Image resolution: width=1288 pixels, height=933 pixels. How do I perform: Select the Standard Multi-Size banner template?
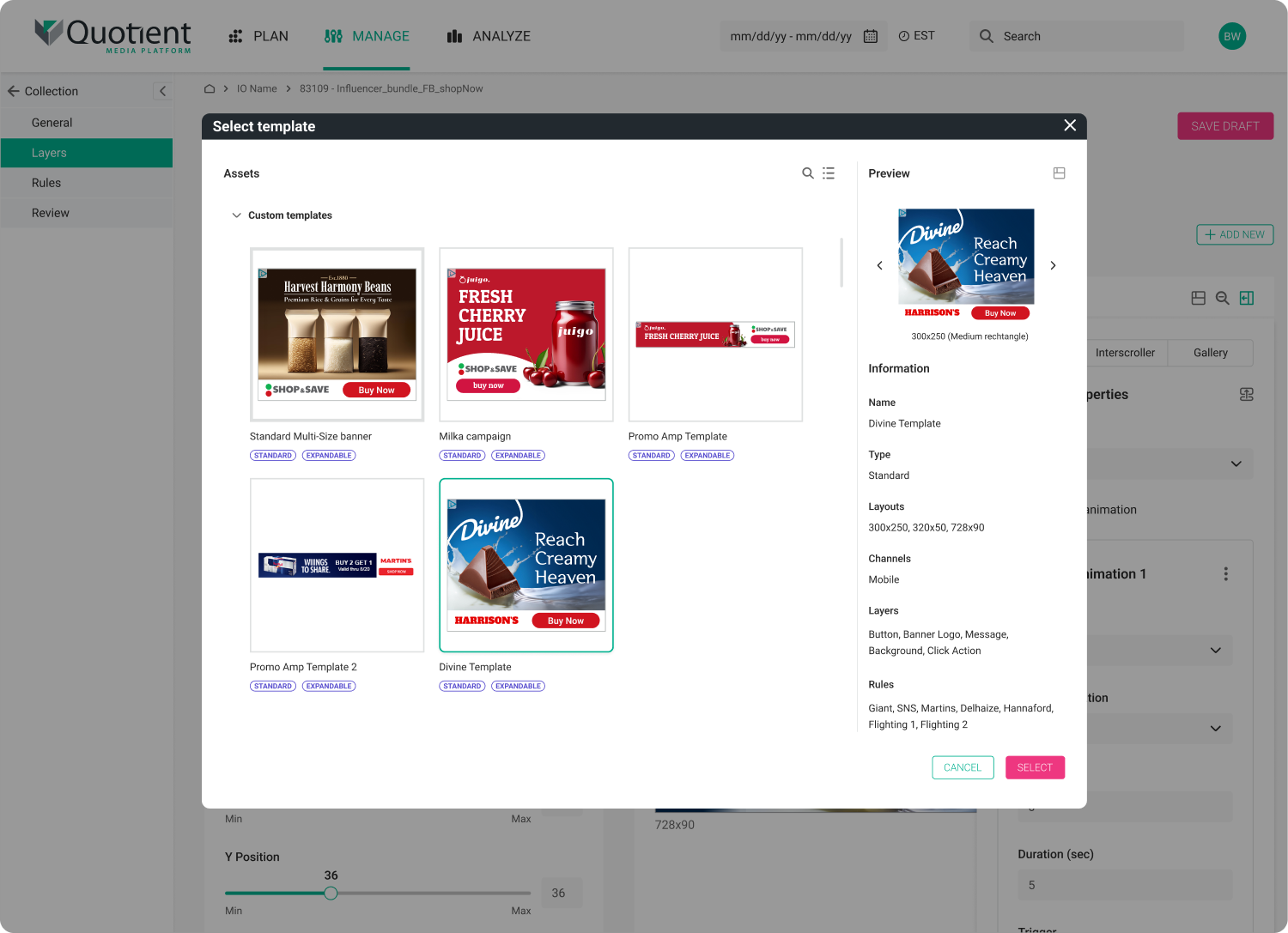tap(337, 335)
